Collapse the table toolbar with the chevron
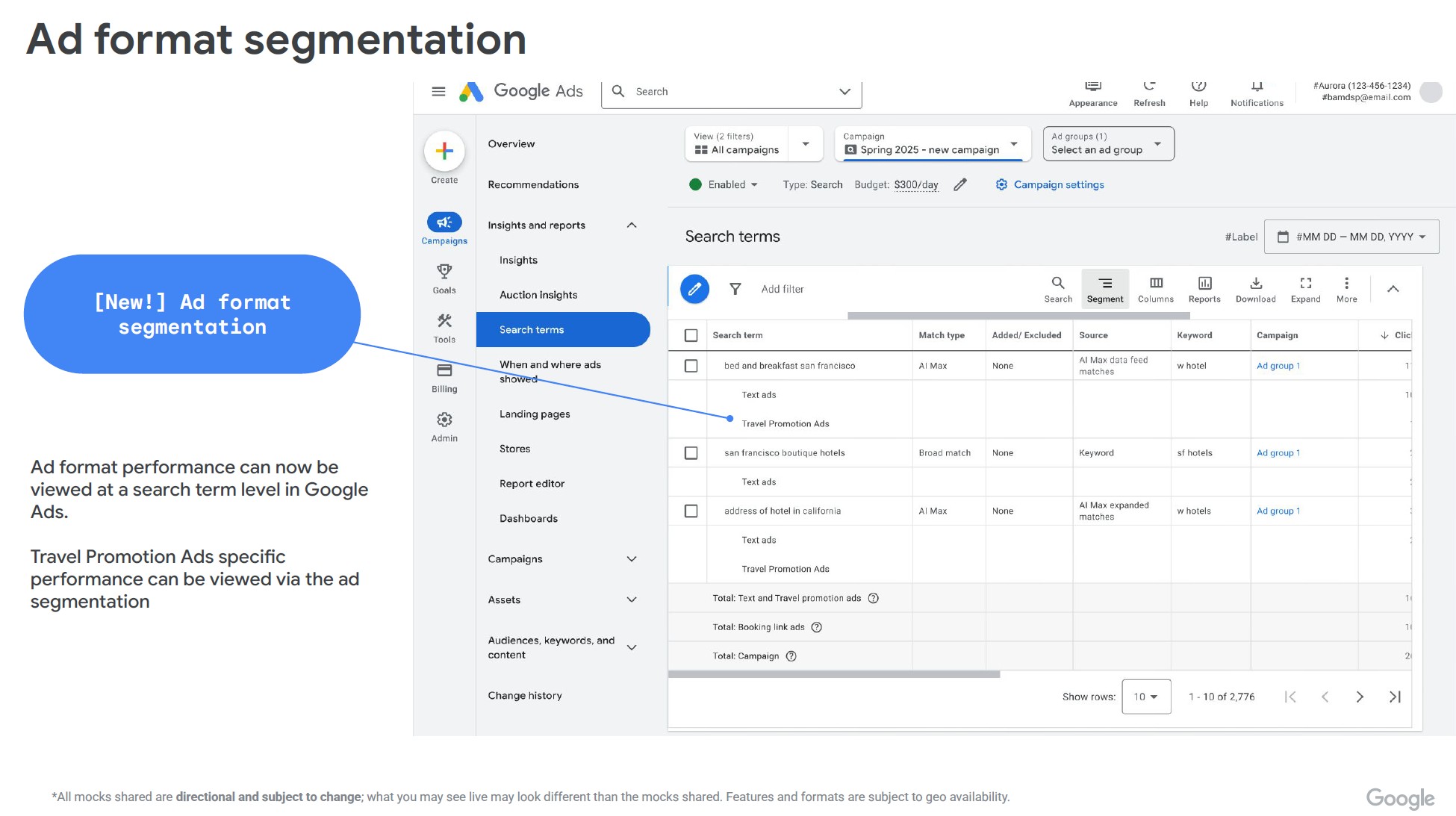The height and width of the screenshot is (816, 1456). click(x=1393, y=289)
